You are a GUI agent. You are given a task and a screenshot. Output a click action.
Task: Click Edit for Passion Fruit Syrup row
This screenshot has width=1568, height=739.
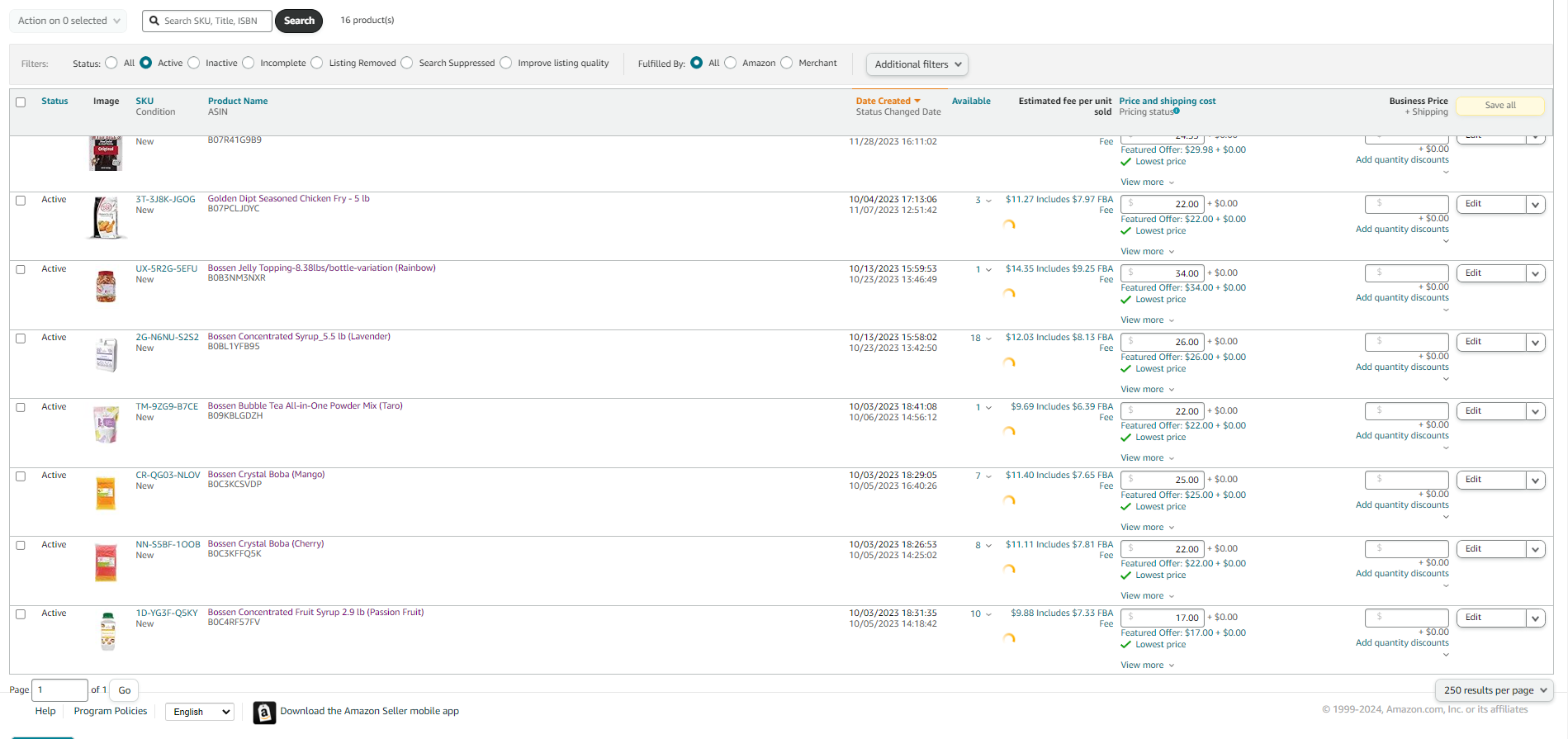point(1491,618)
